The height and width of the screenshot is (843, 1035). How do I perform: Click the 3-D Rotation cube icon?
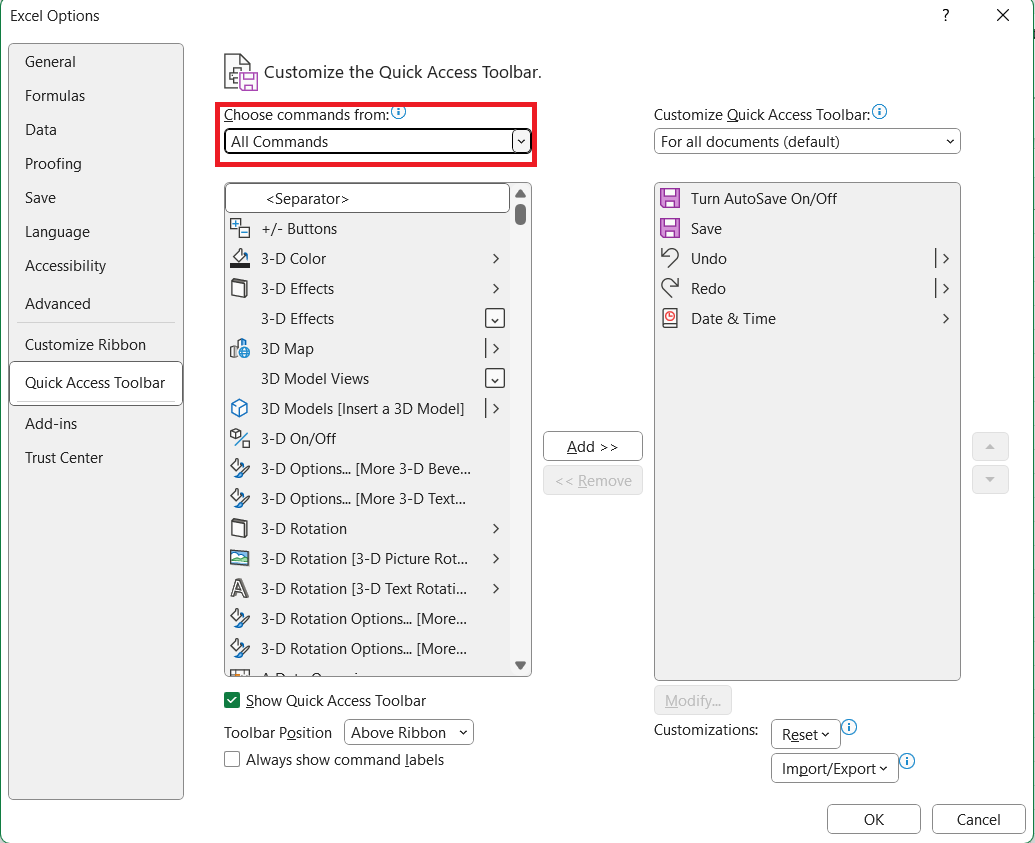240,528
